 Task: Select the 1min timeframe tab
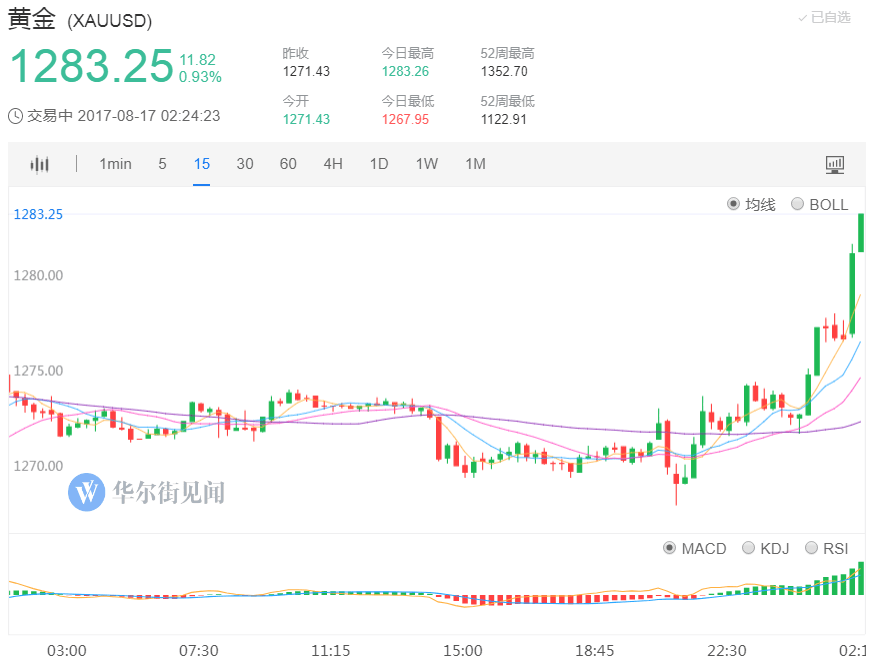pos(115,164)
